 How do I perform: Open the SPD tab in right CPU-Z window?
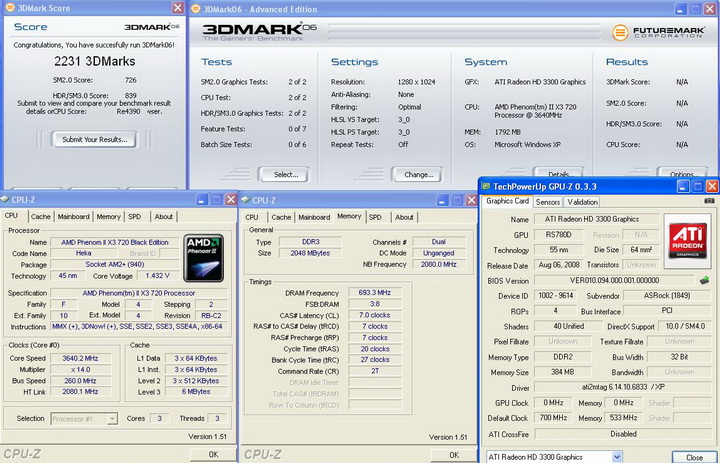[x=375, y=217]
